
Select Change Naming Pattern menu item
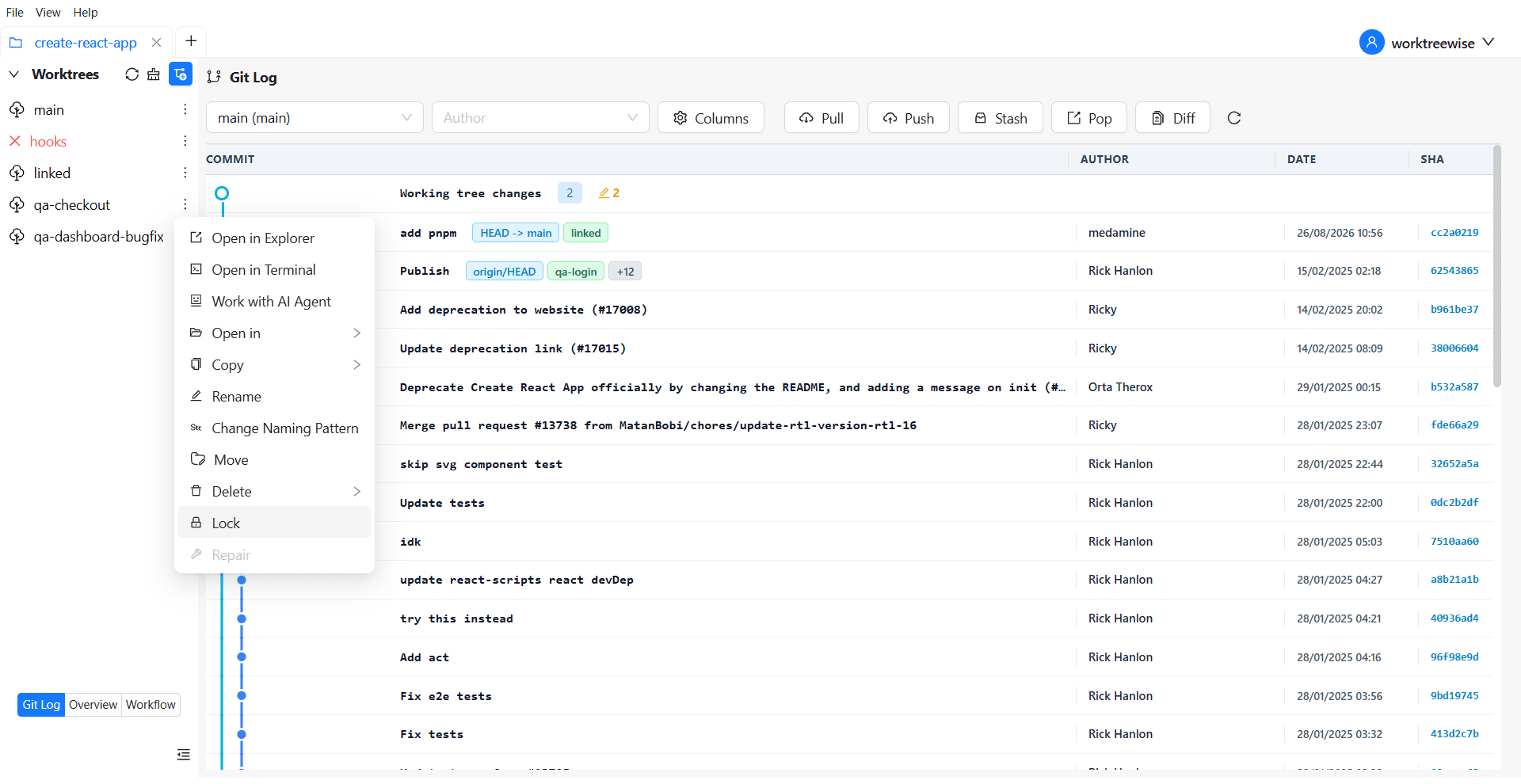(275, 428)
